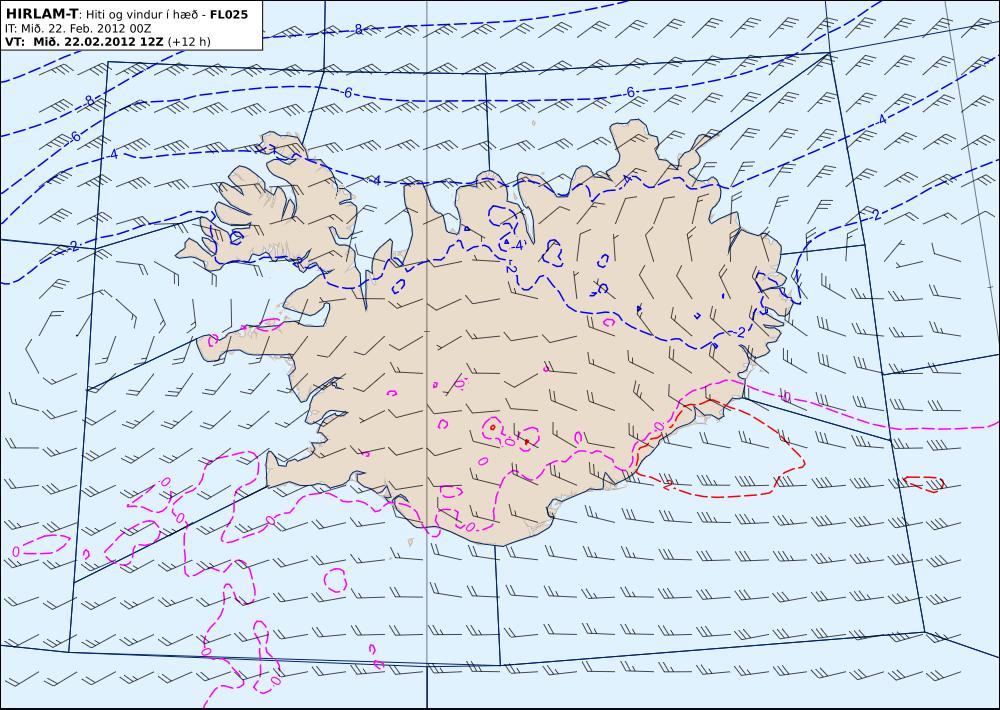This screenshot has height=710, width=1000.
Task: Click the magenta 0 label off the southeast coast
Action: click(x=786, y=397)
